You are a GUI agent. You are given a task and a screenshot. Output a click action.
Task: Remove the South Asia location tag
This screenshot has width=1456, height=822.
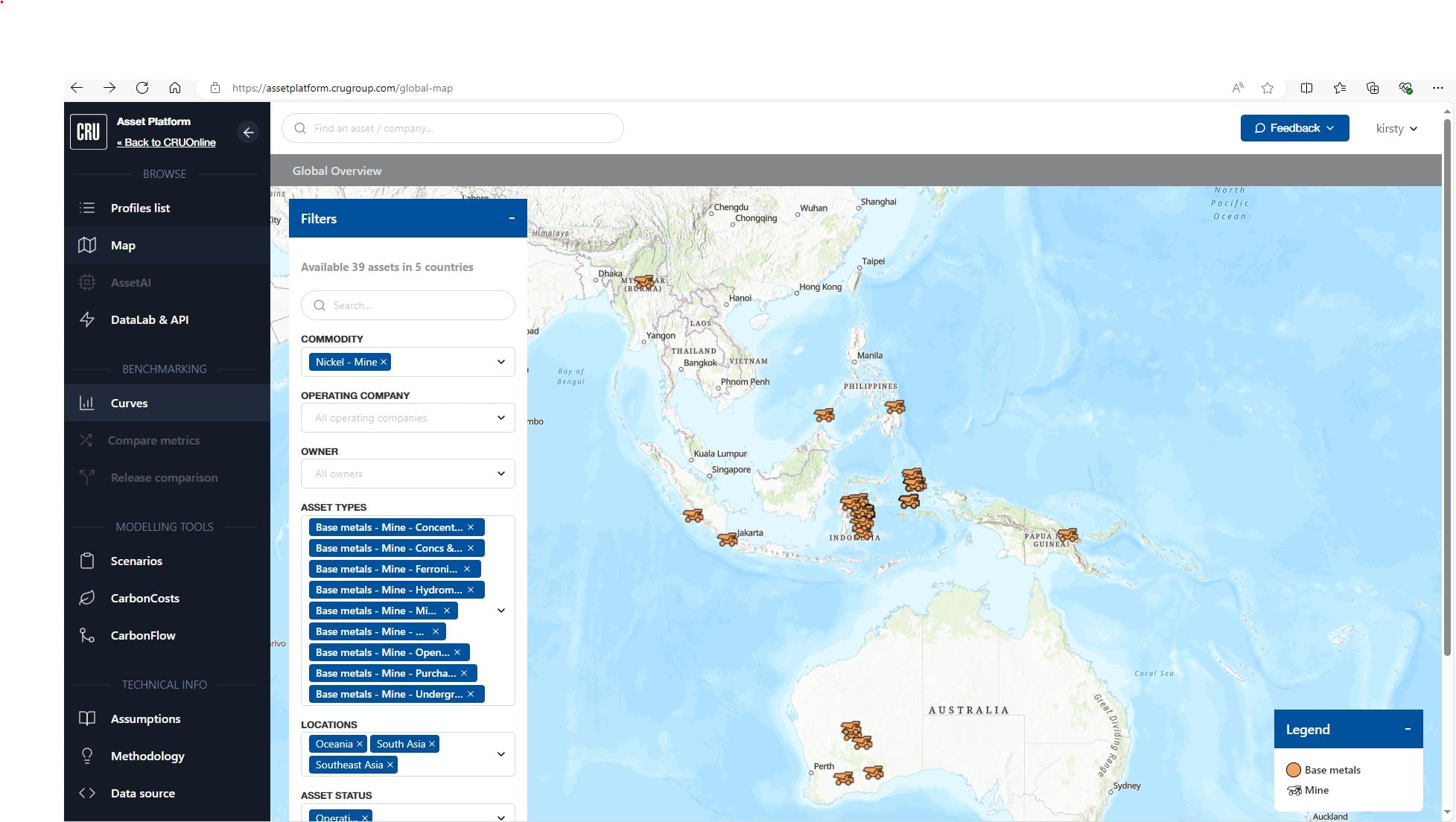click(x=431, y=744)
